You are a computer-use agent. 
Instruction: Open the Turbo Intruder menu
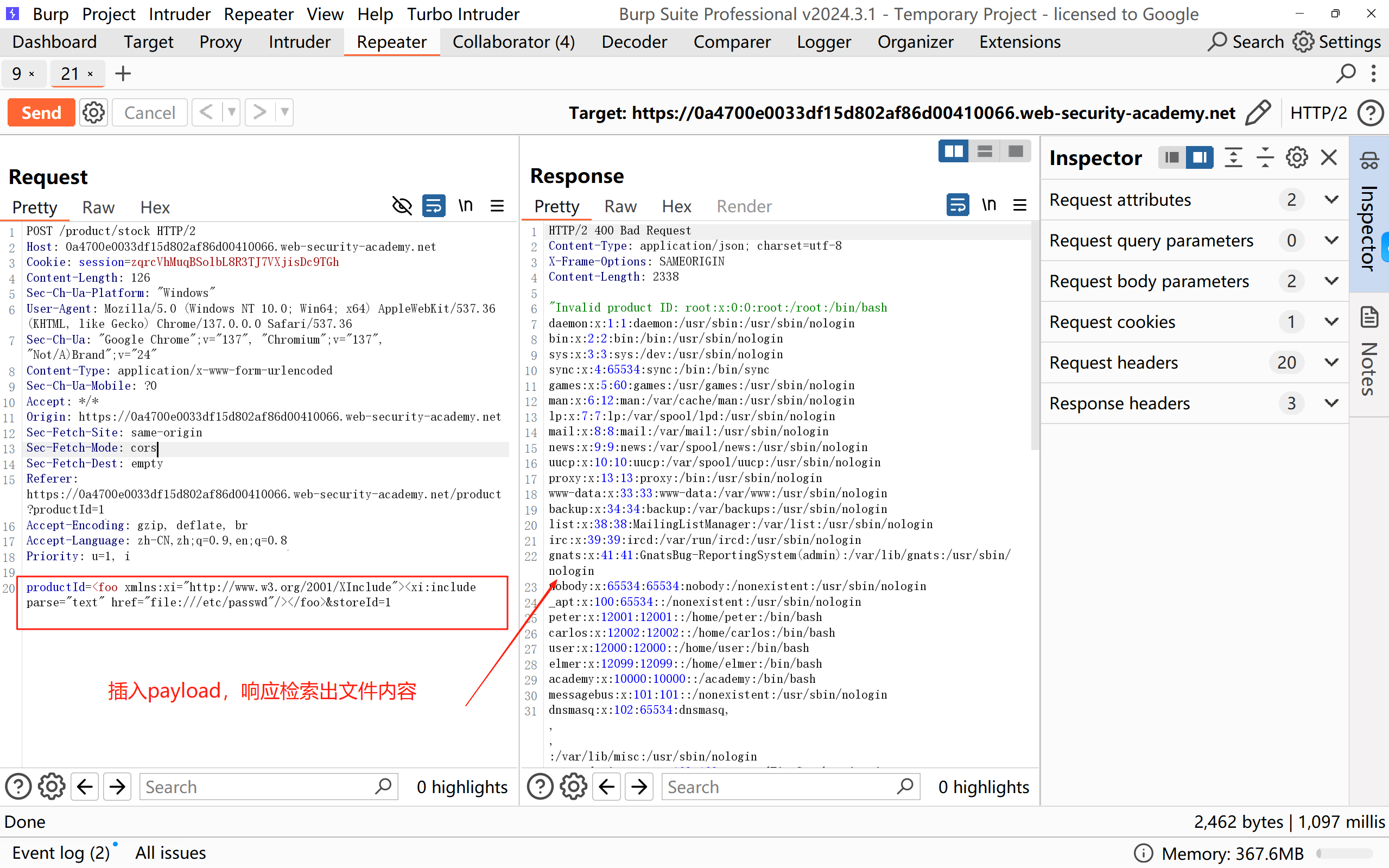point(462,14)
